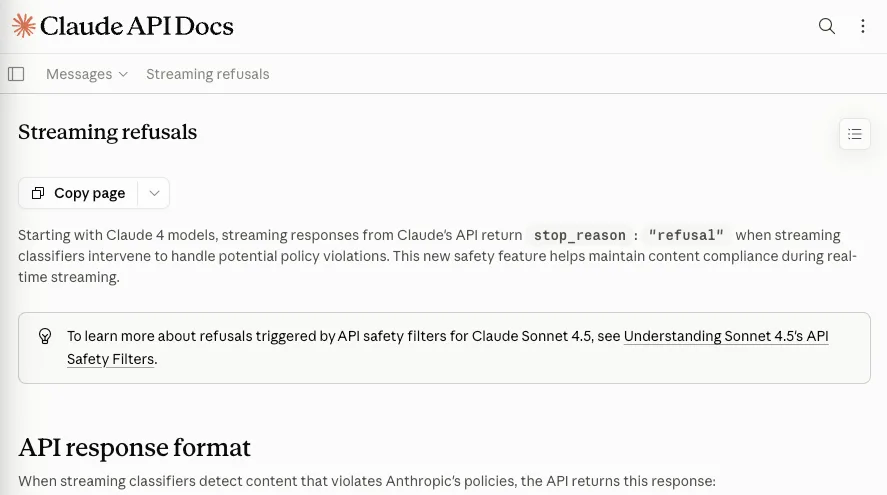Click the Copy page button label
The height and width of the screenshot is (495, 887).
[x=89, y=193]
